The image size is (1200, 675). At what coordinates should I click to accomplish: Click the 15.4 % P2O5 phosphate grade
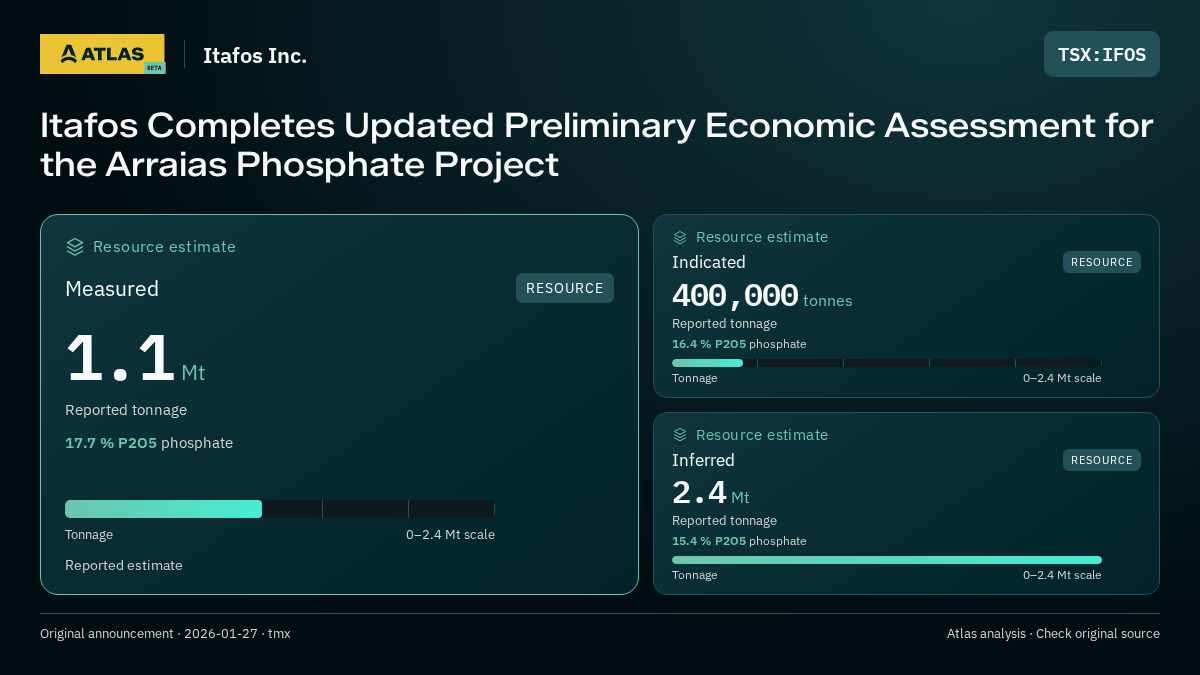[x=739, y=541]
